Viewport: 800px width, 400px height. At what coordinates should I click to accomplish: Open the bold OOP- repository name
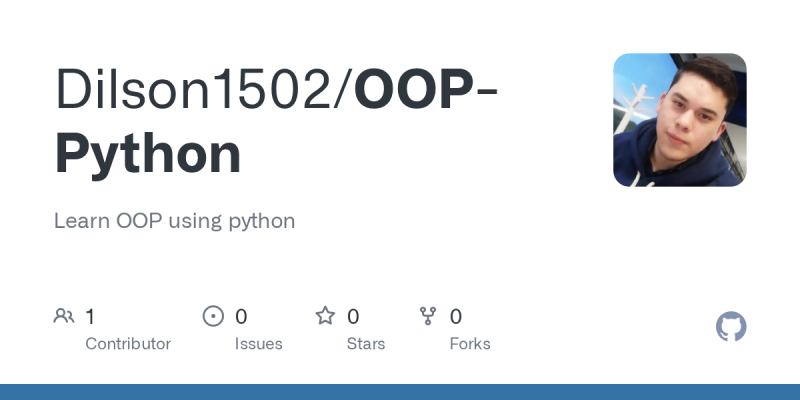pyautogui.click(x=426, y=89)
